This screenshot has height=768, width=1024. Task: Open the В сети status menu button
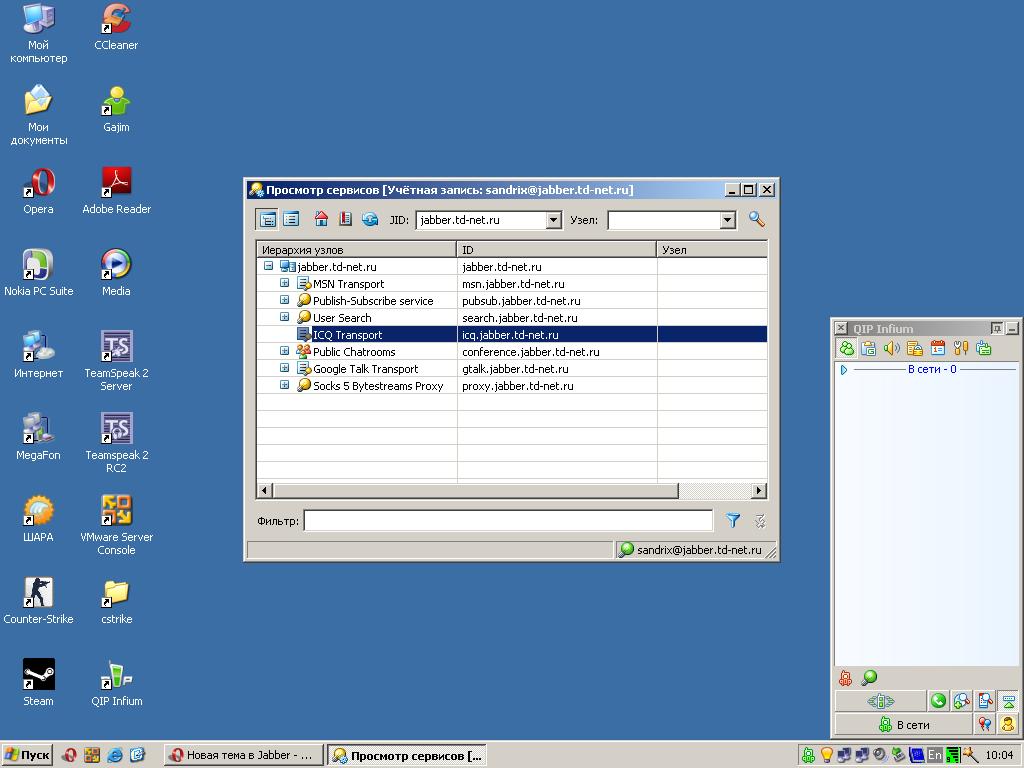point(904,724)
